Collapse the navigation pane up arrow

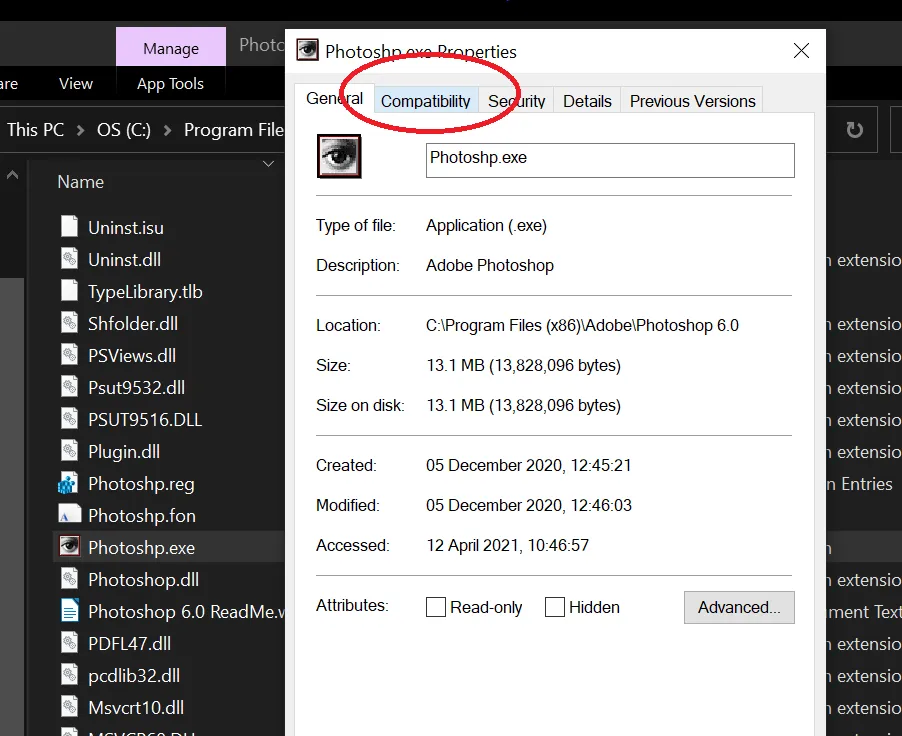13,176
